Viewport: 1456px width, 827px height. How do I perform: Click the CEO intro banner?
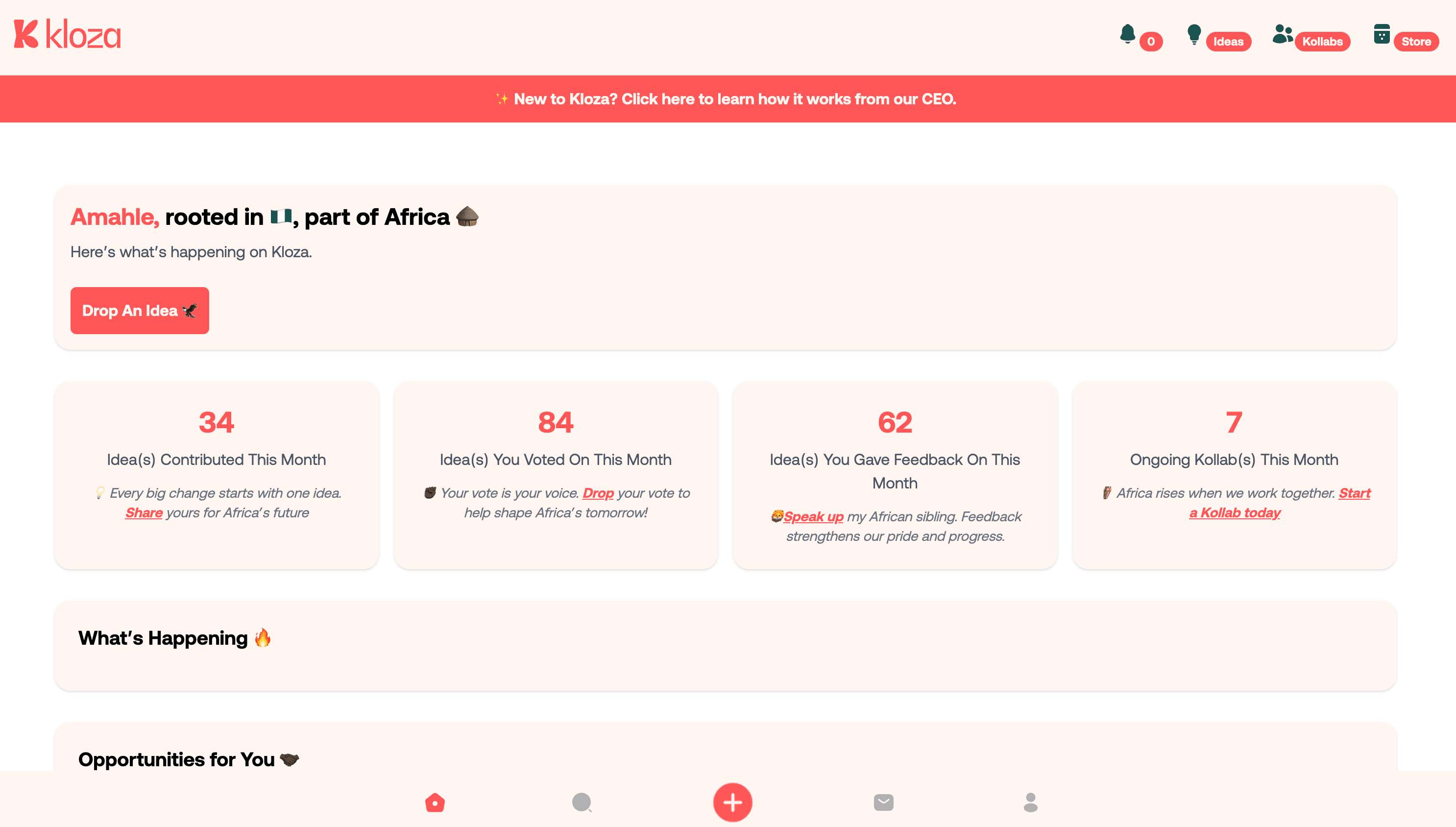click(x=728, y=98)
